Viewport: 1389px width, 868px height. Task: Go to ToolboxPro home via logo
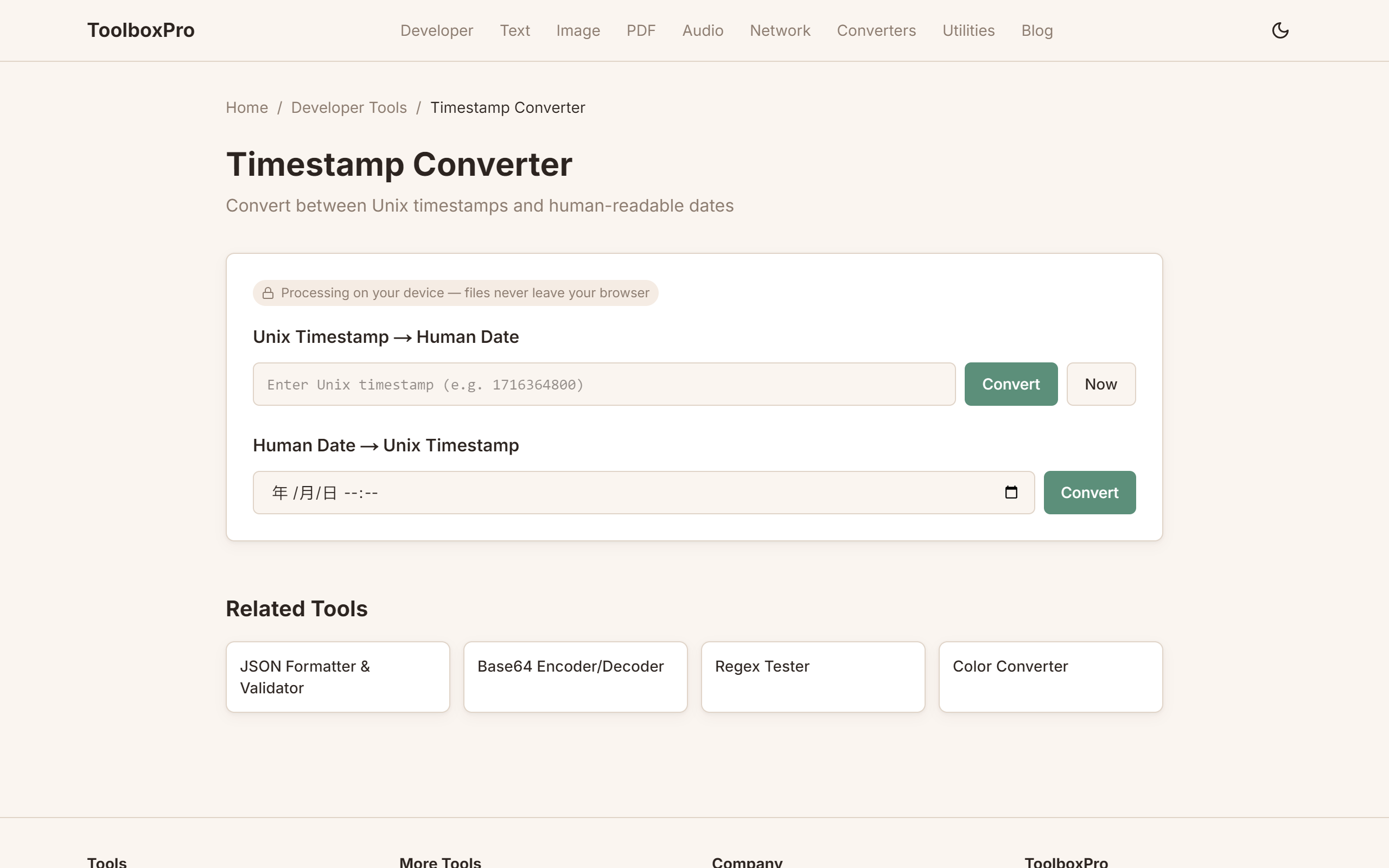(x=141, y=30)
